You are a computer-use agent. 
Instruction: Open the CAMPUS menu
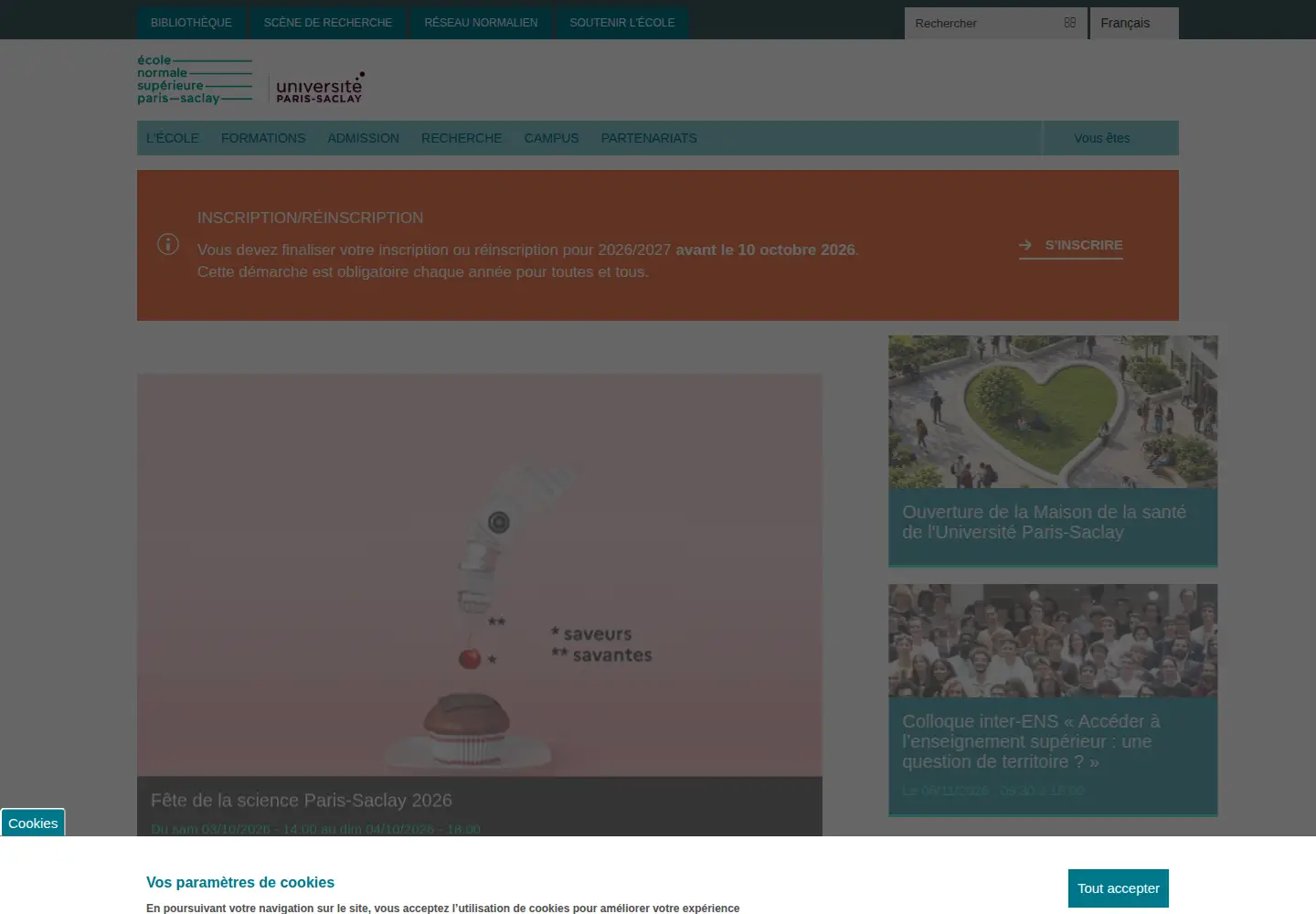point(551,138)
